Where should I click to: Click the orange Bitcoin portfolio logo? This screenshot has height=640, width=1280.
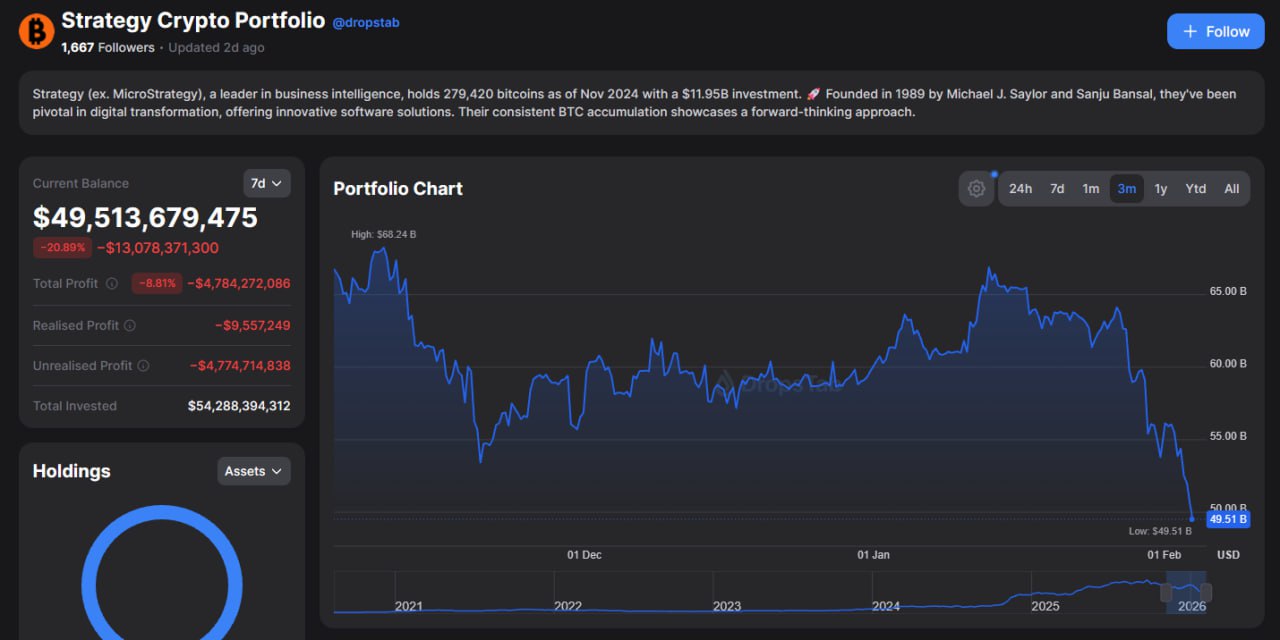click(36, 31)
